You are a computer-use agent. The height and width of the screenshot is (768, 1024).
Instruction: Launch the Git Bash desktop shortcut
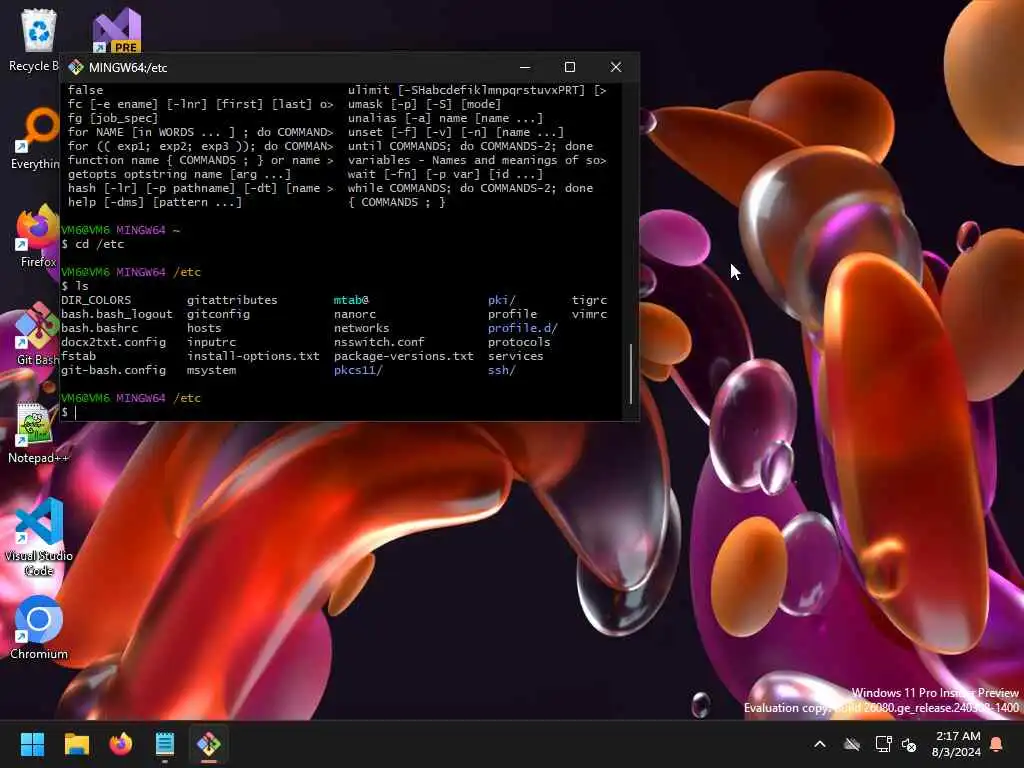tap(37, 334)
